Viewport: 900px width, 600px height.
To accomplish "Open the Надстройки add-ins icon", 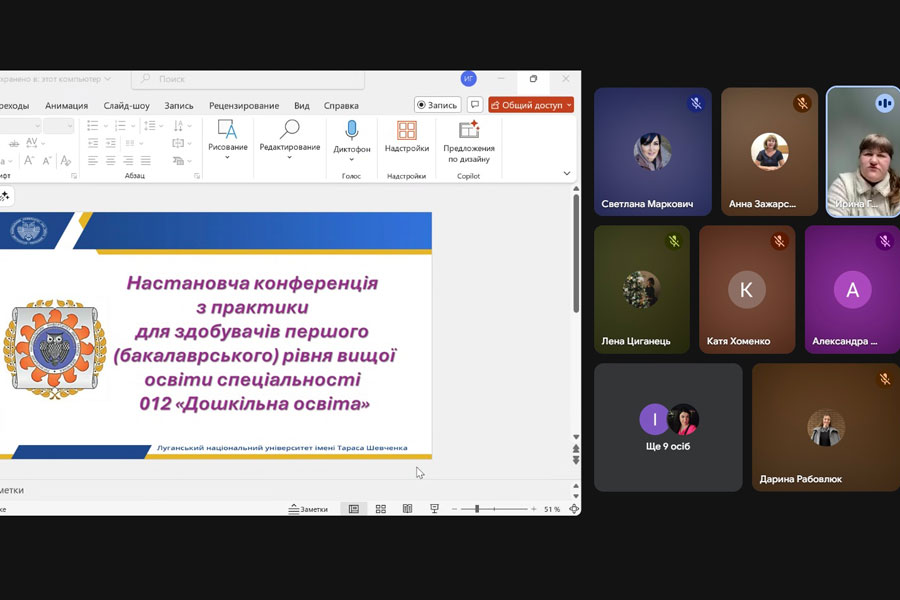I will (x=407, y=131).
